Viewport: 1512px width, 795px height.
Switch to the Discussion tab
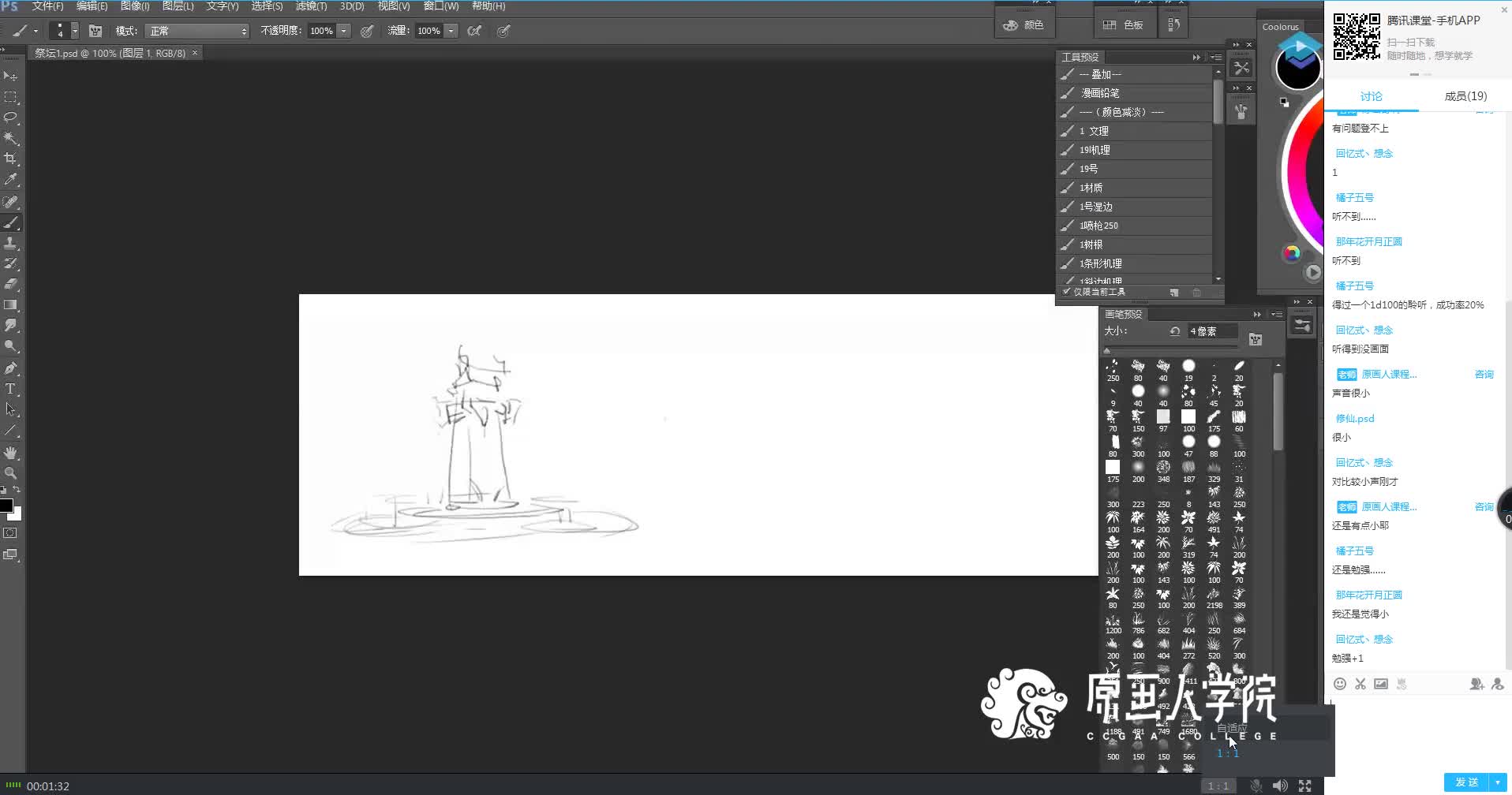tap(1371, 96)
